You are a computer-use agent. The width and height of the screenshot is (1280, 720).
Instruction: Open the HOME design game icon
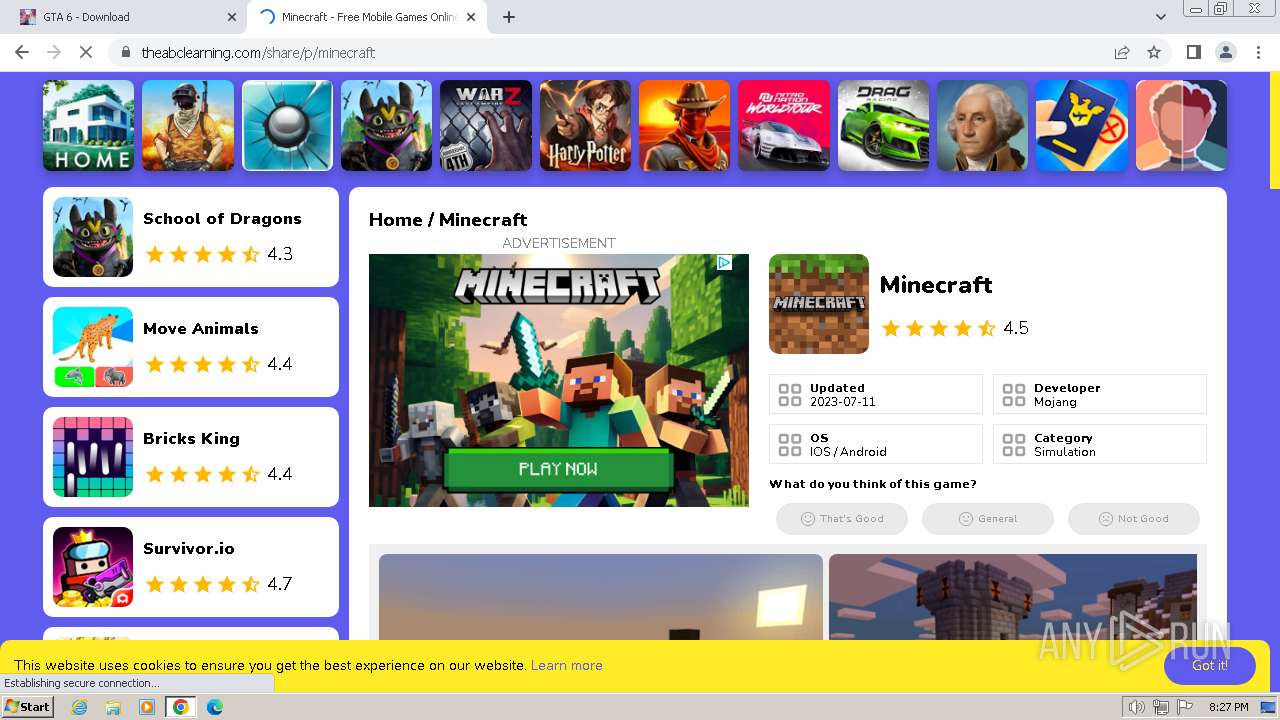click(88, 126)
